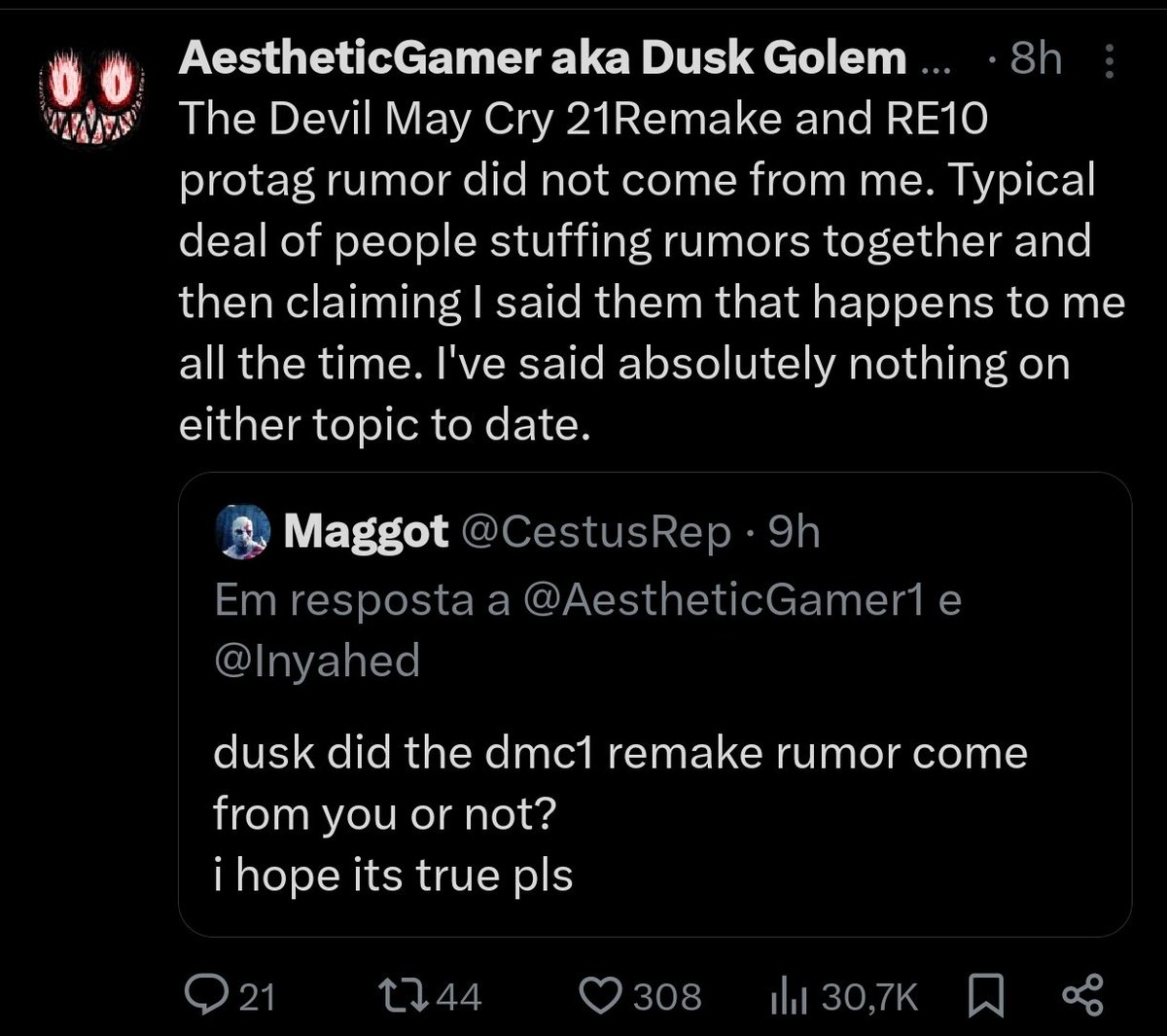The width and height of the screenshot is (1167, 1036).
Task: Open the reply comment icon
Action: coord(205,995)
